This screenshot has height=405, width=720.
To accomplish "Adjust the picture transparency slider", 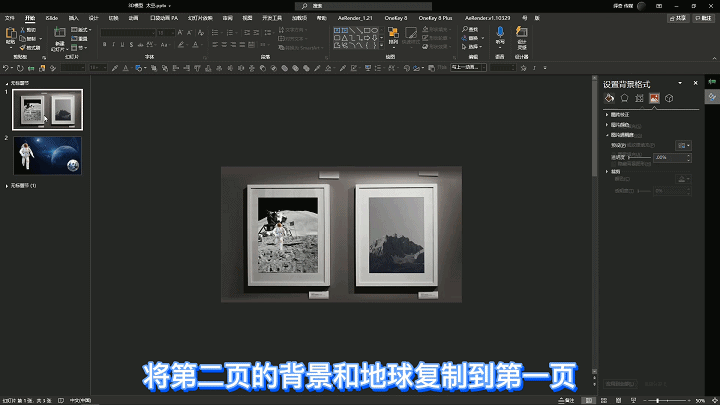I will coord(639,158).
